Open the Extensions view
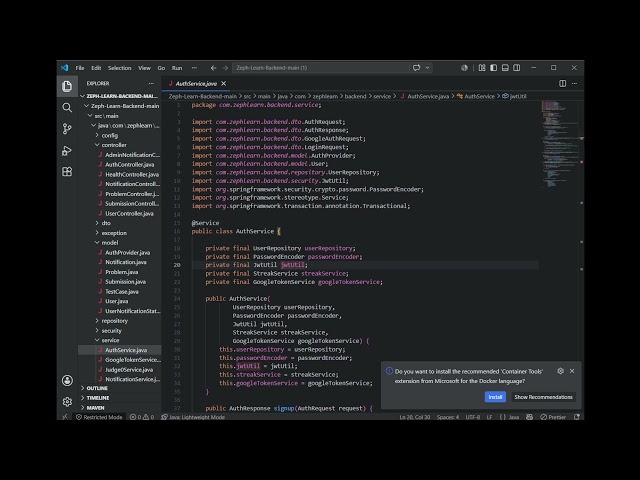The height and width of the screenshot is (480, 640). 67,172
